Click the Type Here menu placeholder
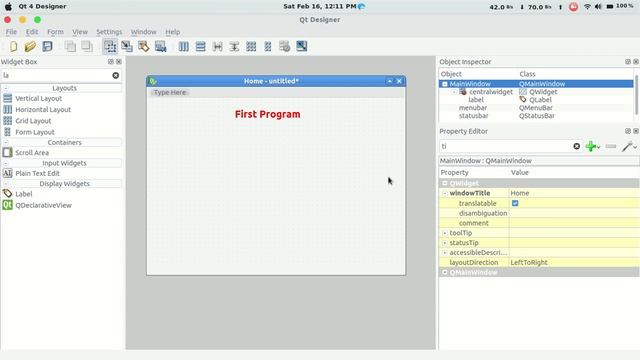Image resolution: width=640 pixels, height=360 pixels. (170, 93)
